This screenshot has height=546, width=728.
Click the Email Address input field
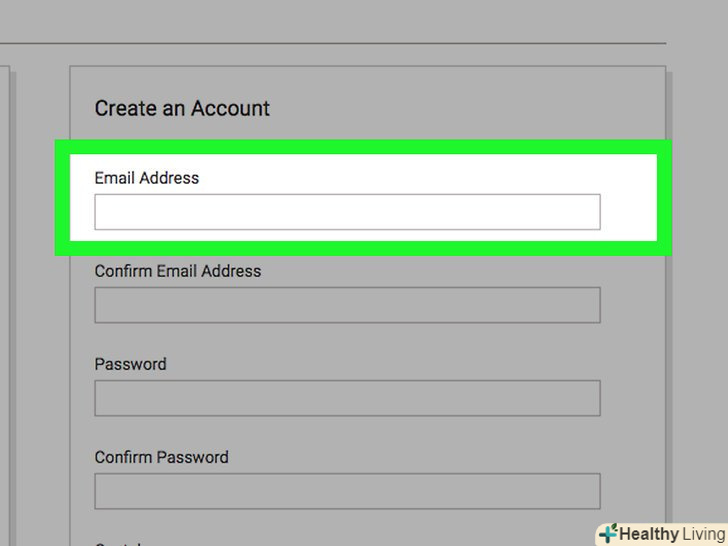(x=347, y=212)
